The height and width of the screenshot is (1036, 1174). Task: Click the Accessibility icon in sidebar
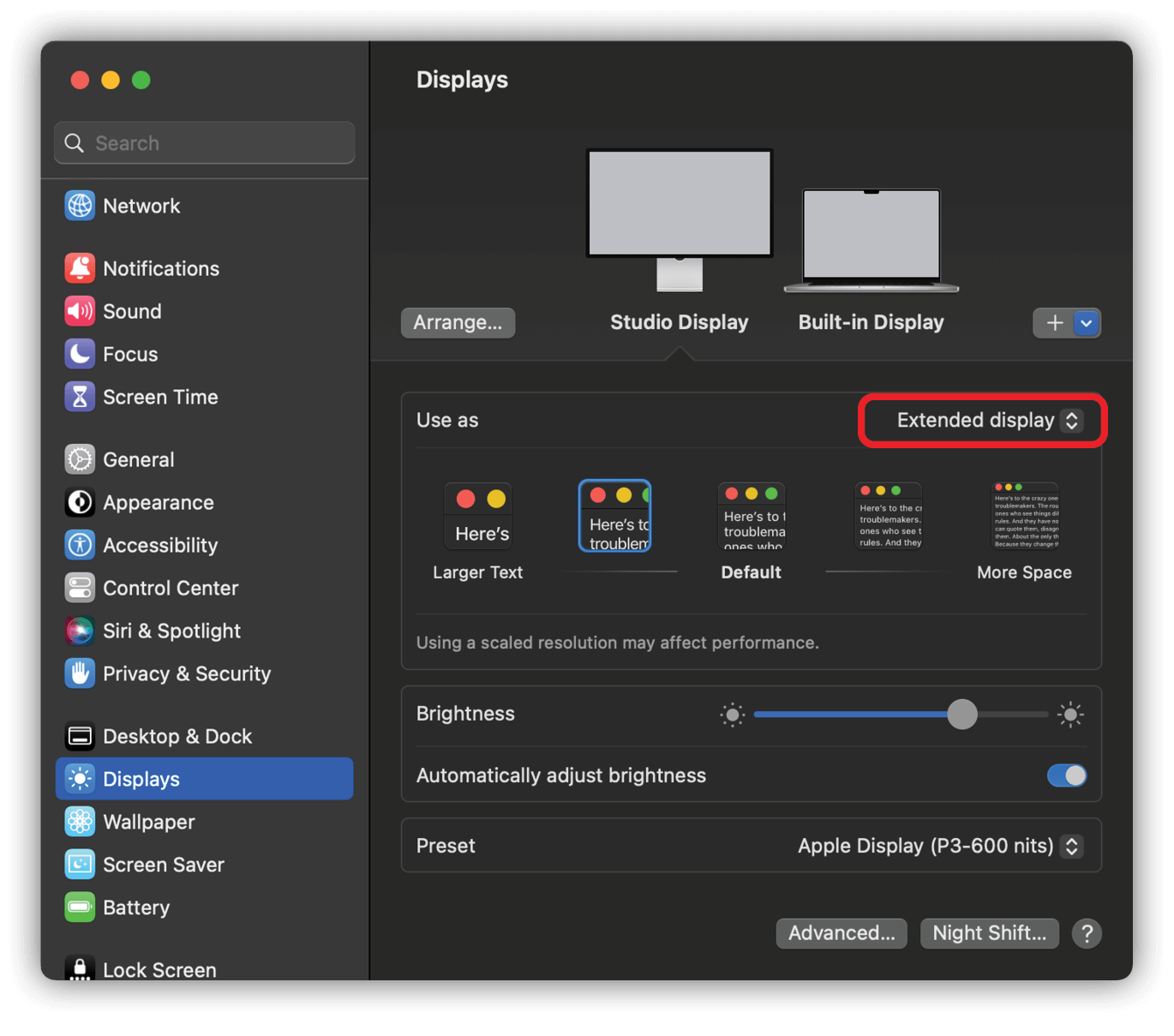click(80, 545)
